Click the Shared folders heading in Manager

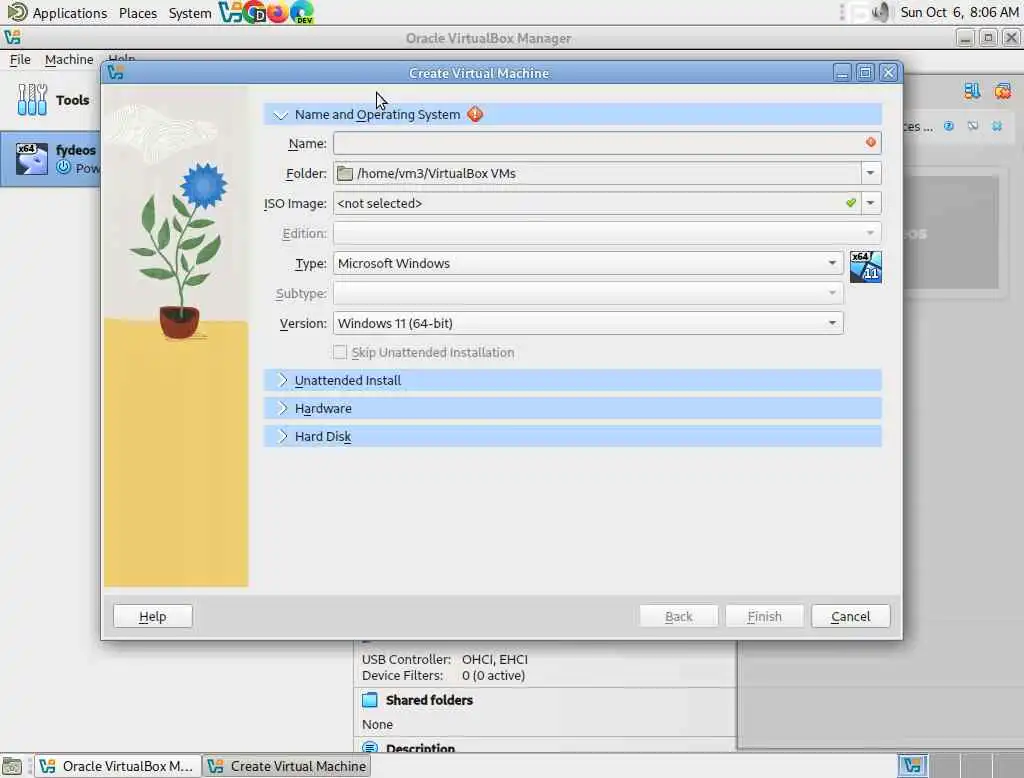point(429,700)
